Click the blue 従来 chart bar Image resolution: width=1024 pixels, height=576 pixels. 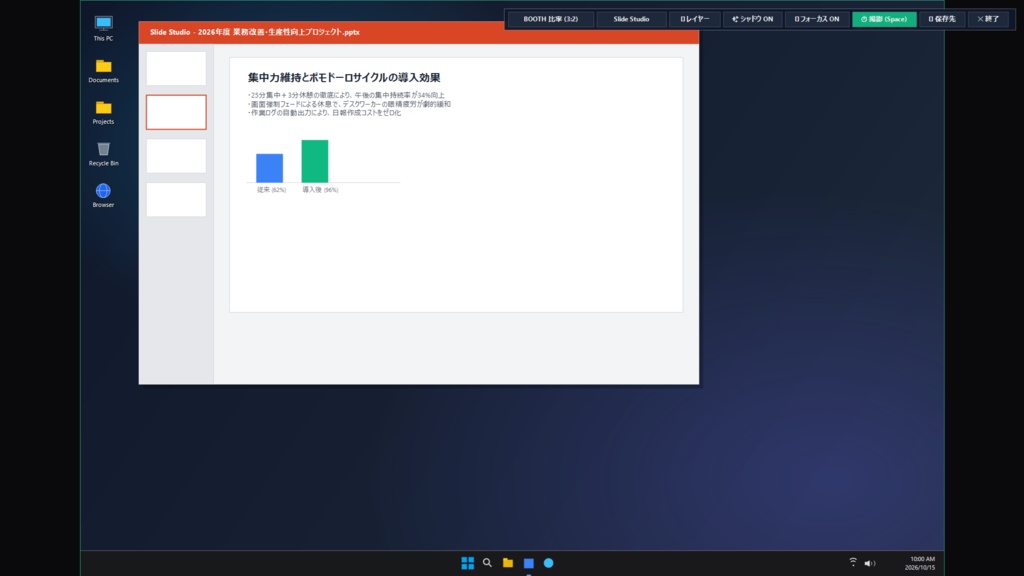click(270, 168)
